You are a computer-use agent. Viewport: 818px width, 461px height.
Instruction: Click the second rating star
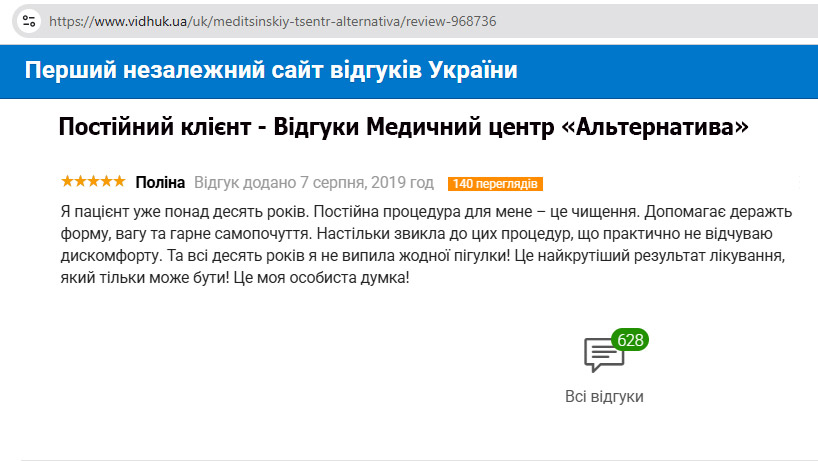pos(80,182)
